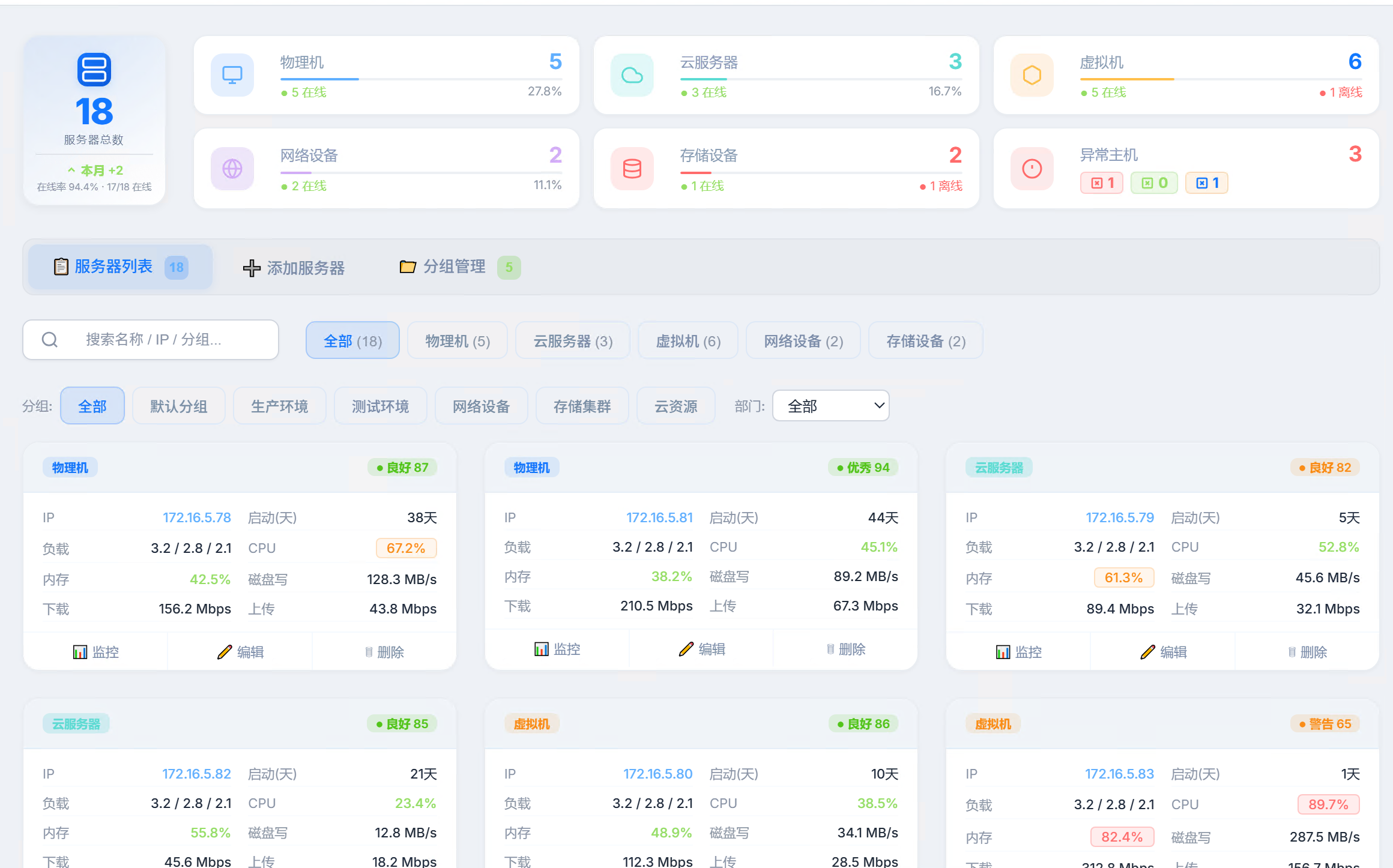Select the 云资源 group
Image resolution: width=1393 pixels, height=868 pixels.
pos(676,406)
